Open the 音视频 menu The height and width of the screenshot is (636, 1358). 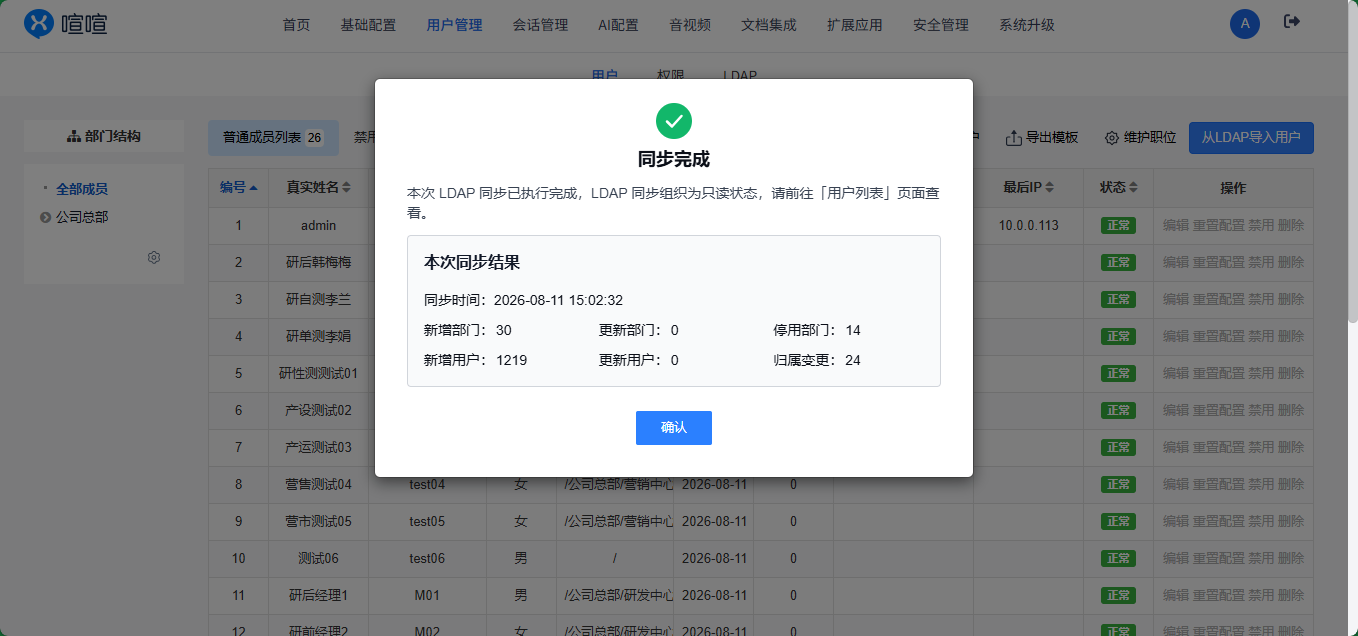[x=690, y=26]
